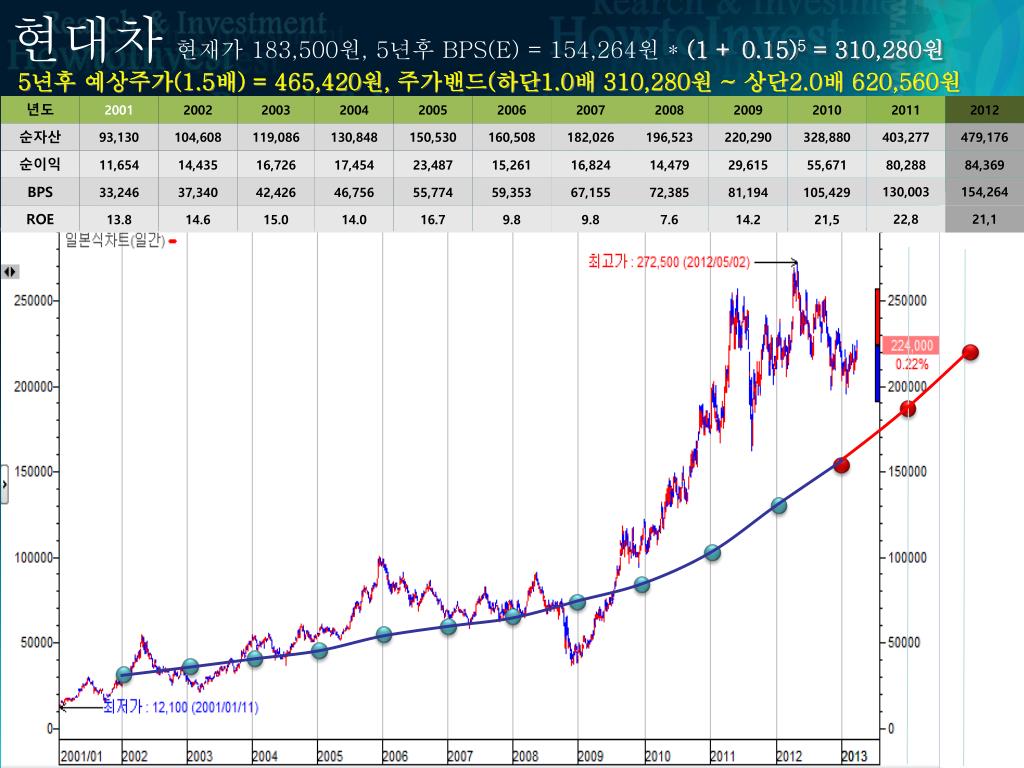Click the teal BPS marker on the 2009 gridline

point(577,602)
